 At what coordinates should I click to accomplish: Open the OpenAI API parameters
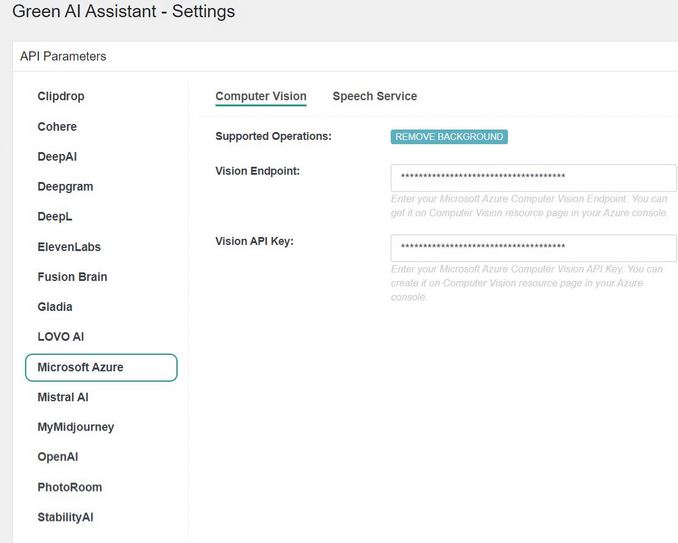click(58, 457)
